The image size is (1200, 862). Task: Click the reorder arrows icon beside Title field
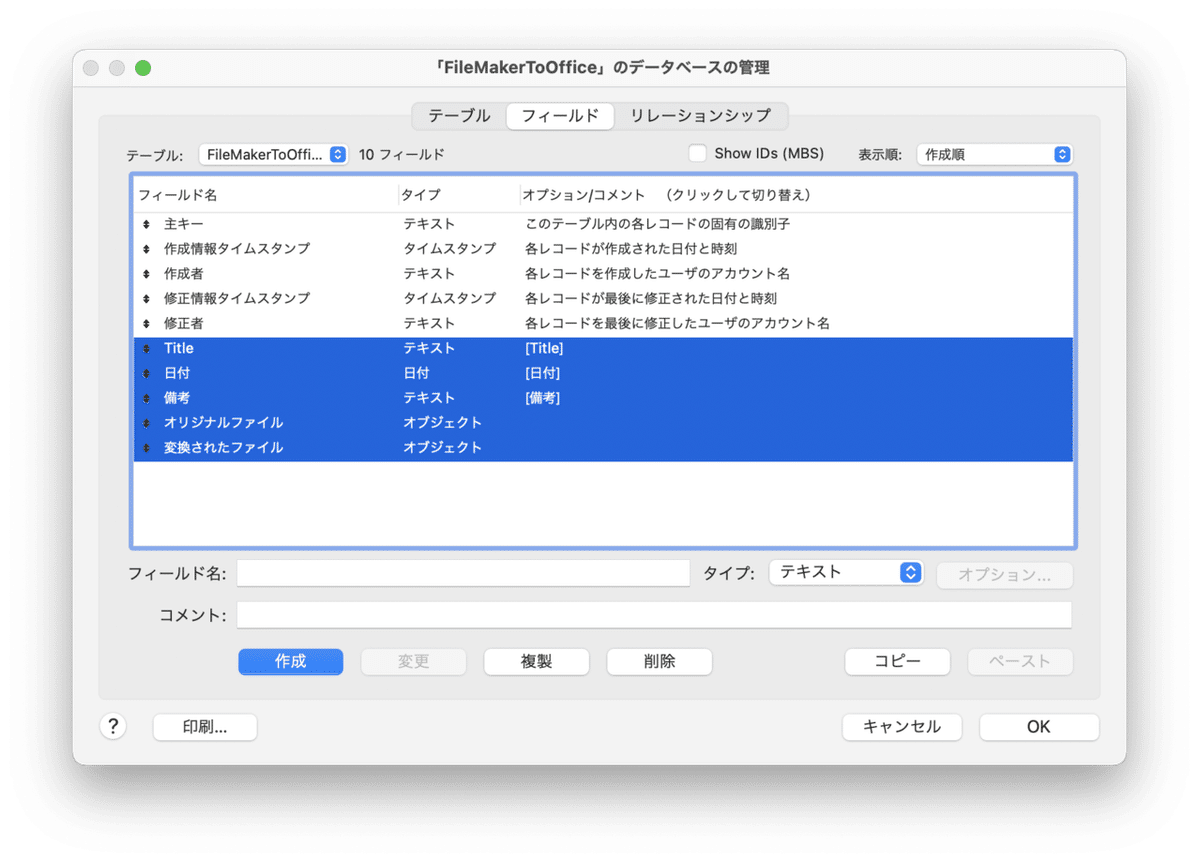click(x=146, y=347)
